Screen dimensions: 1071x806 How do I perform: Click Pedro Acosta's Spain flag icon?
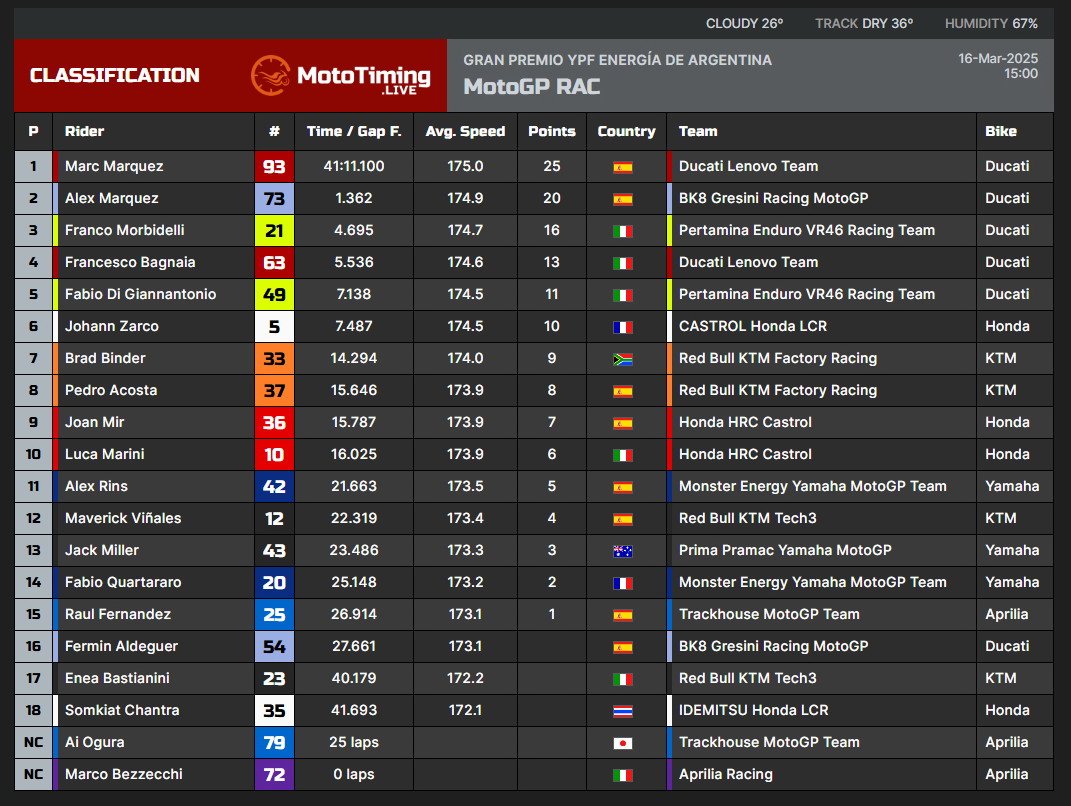tap(622, 391)
